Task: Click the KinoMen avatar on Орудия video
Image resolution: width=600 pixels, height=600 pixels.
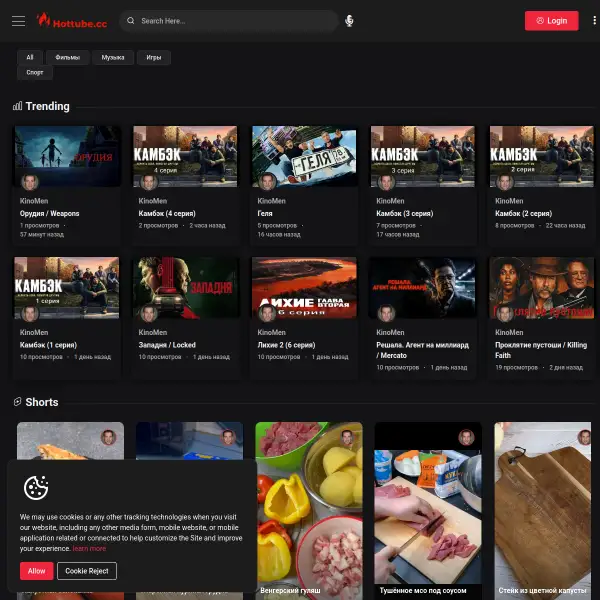Action: pos(30,182)
